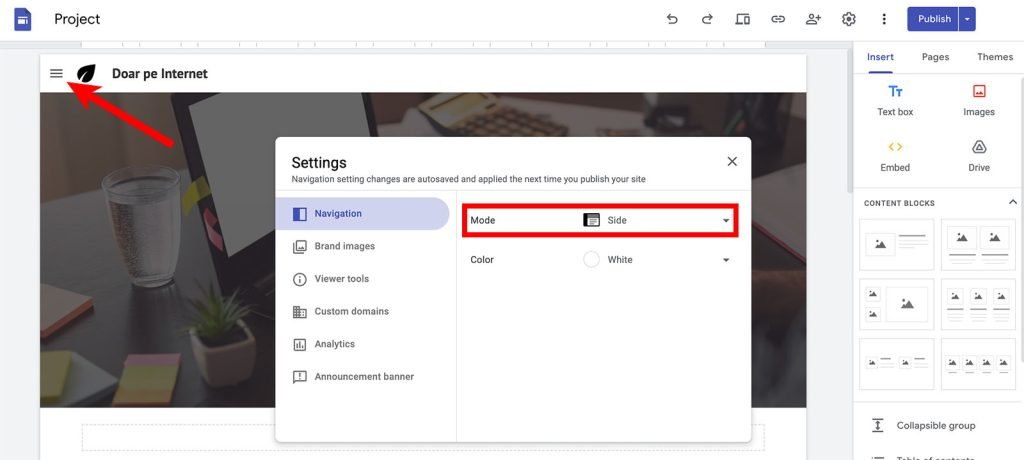
Task: Open the Publish button dropdown arrow
Action: point(967,19)
